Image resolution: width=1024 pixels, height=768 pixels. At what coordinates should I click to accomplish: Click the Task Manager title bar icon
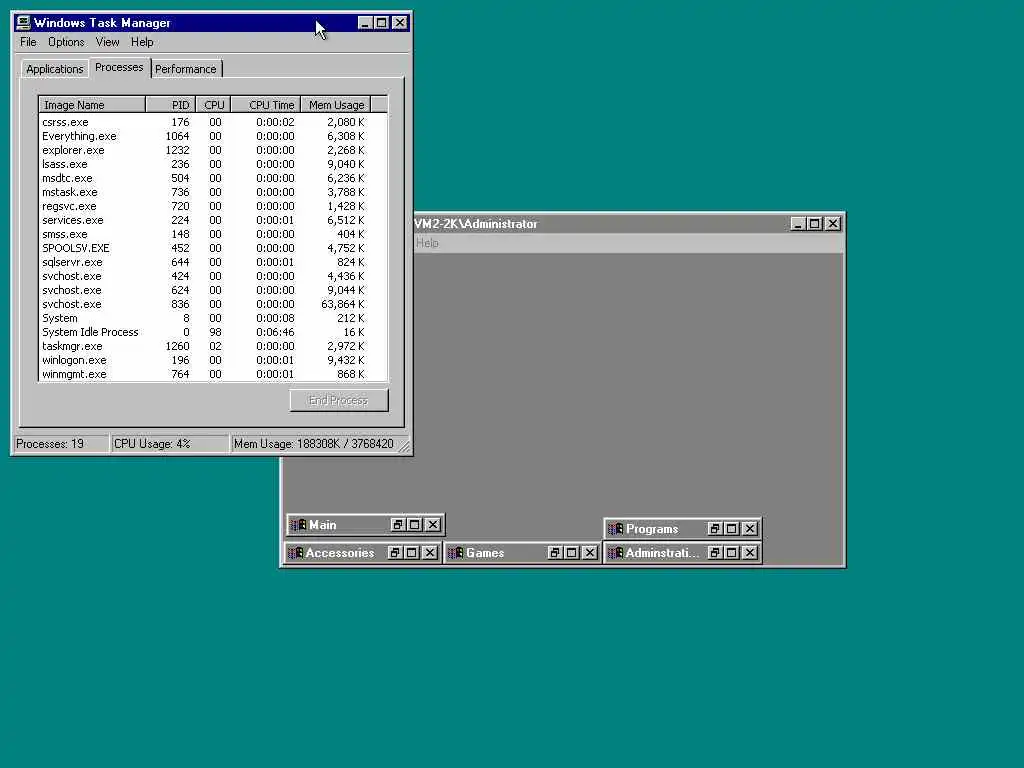click(x=23, y=23)
